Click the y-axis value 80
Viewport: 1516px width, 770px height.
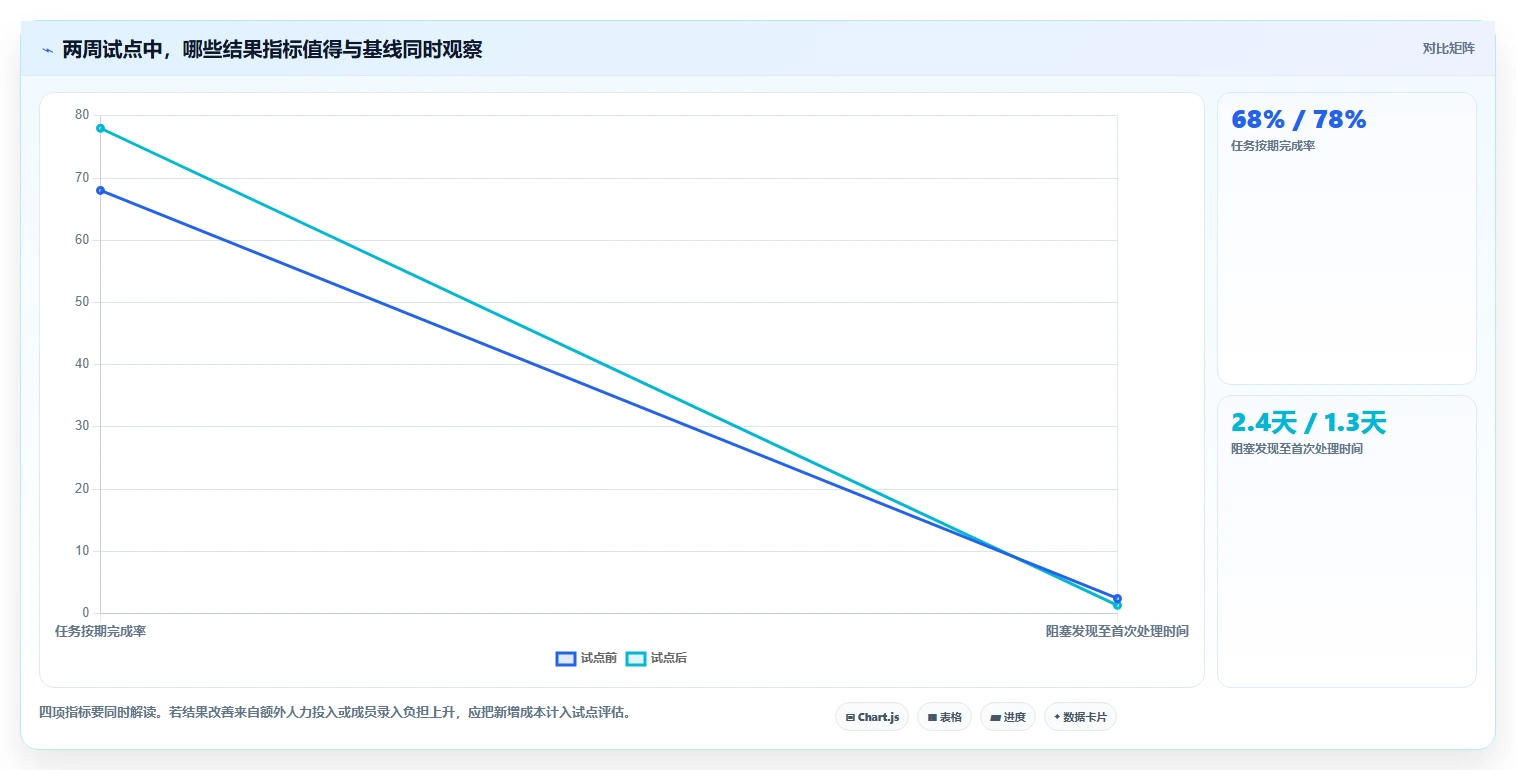(82, 115)
